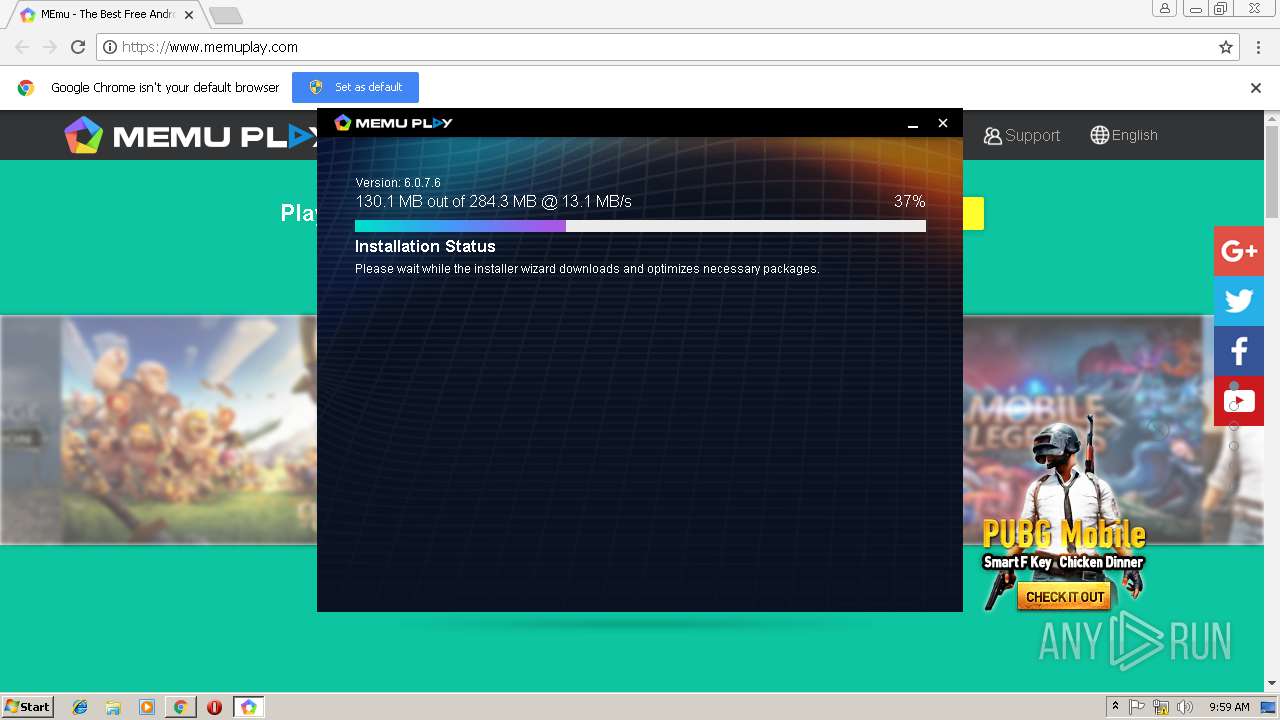Image resolution: width=1280 pixels, height=720 pixels.
Task: Close the MEmu browser tab
Action: [x=189, y=15]
